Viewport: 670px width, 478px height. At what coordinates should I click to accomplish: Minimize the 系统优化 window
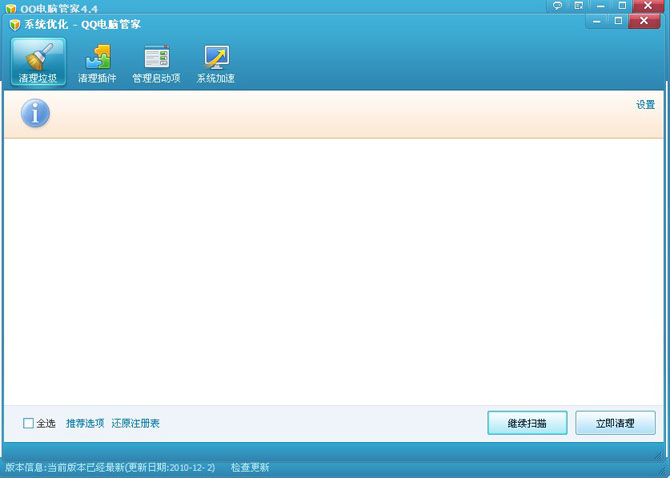point(597,21)
